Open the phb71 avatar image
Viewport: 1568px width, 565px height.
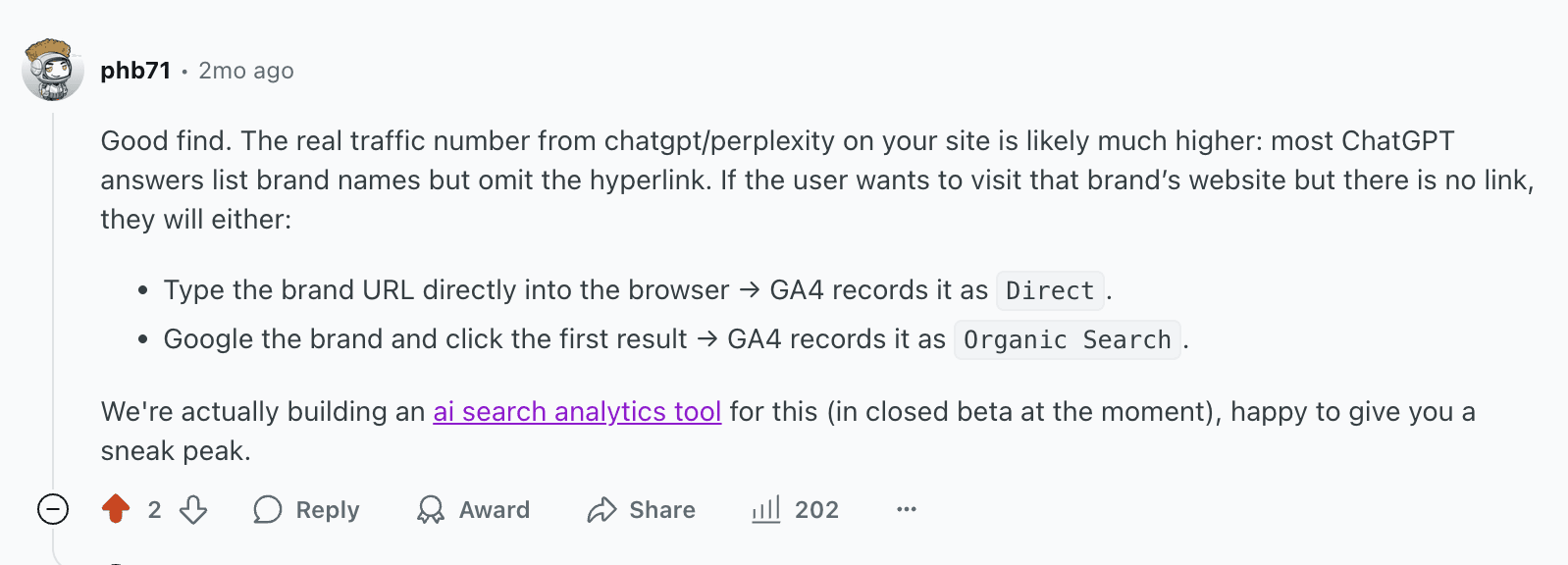53,71
